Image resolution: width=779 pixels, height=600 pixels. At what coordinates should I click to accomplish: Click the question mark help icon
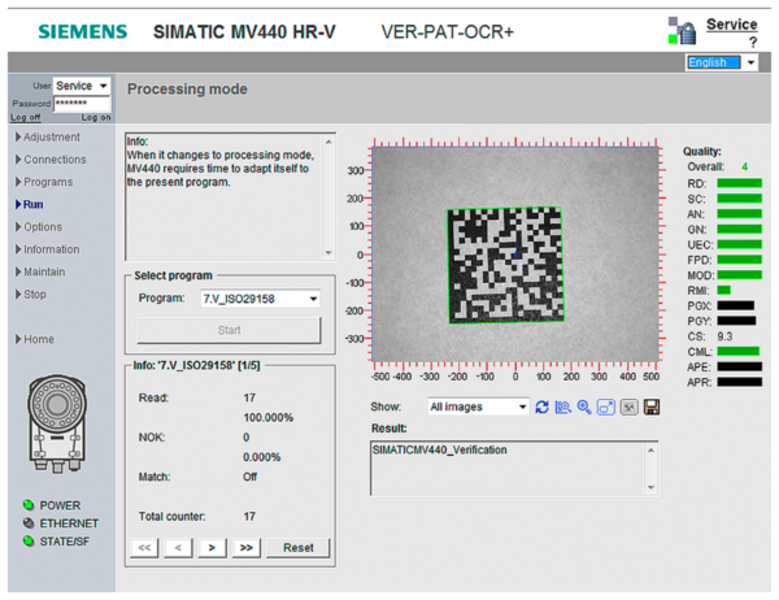coord(753,43)
